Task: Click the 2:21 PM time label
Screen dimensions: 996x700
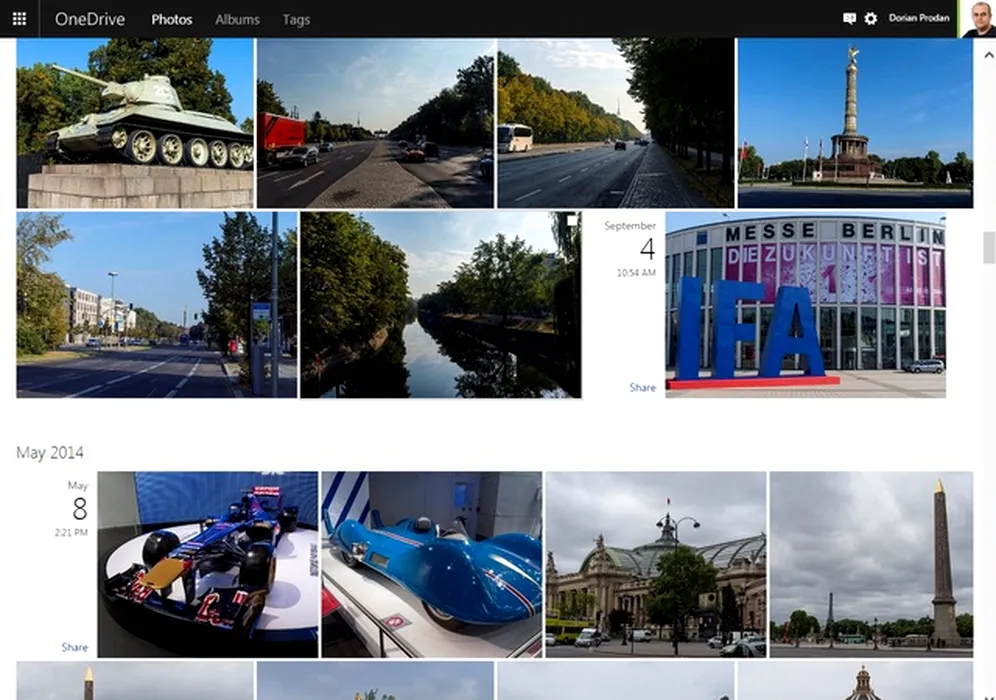Action: (x=71, y=532)
